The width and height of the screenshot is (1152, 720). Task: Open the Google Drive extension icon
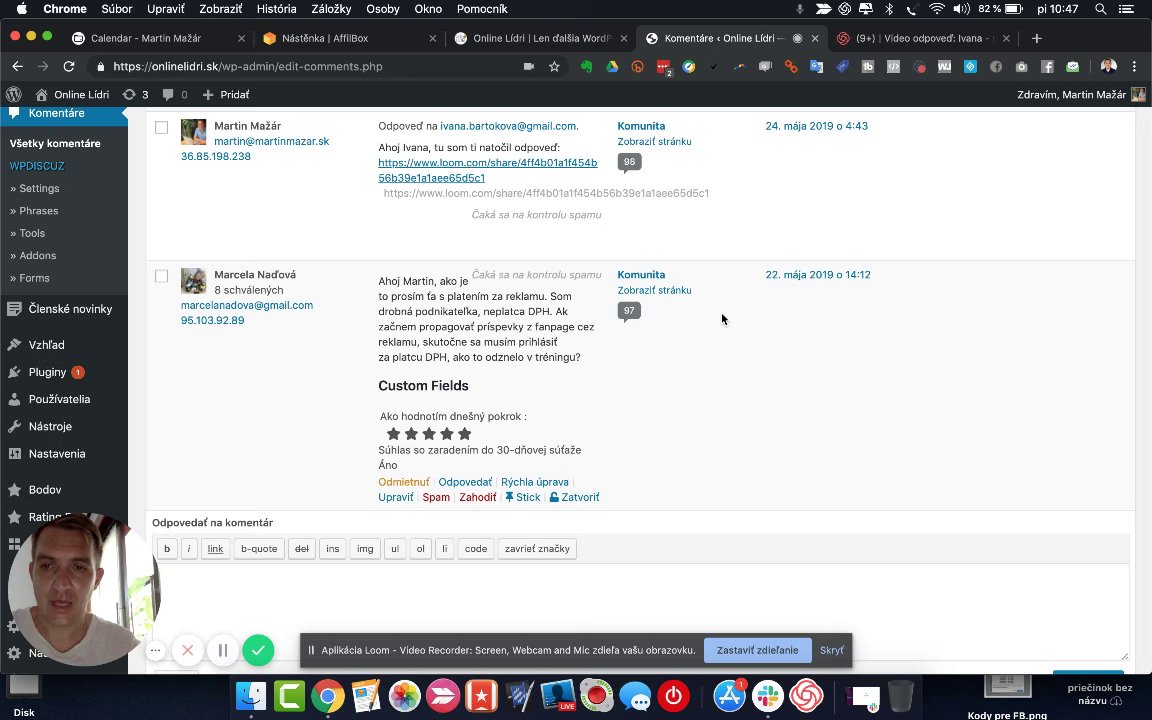click(x=611, y=66)
